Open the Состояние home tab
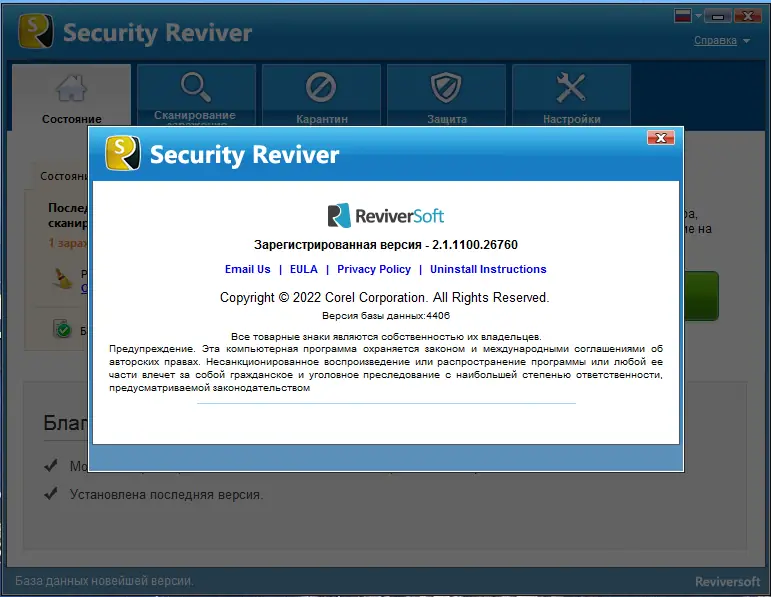Viewport: 771px width, 597px height. [x=72, y=96]
